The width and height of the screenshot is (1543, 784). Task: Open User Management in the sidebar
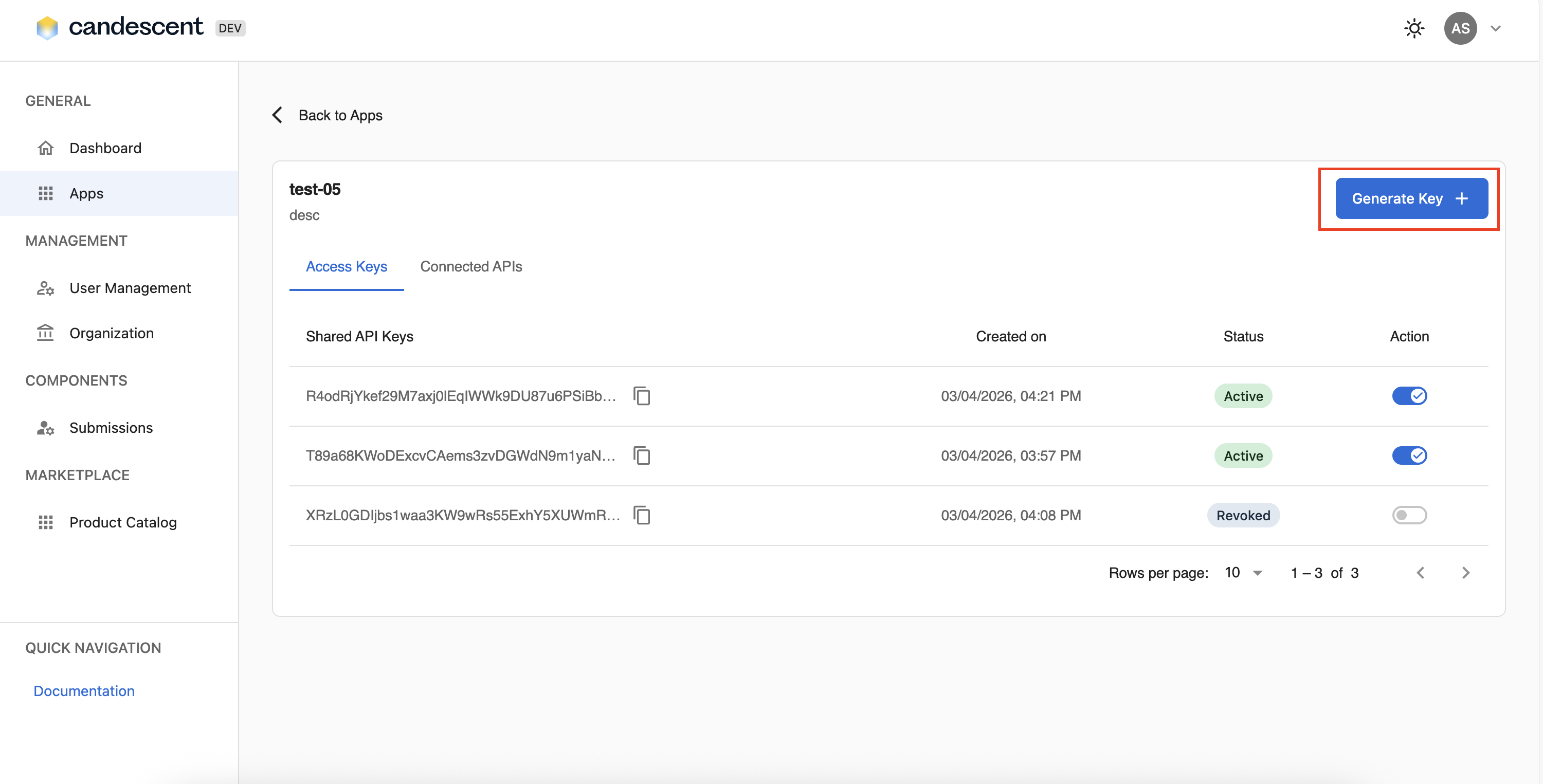pos(130,288)
